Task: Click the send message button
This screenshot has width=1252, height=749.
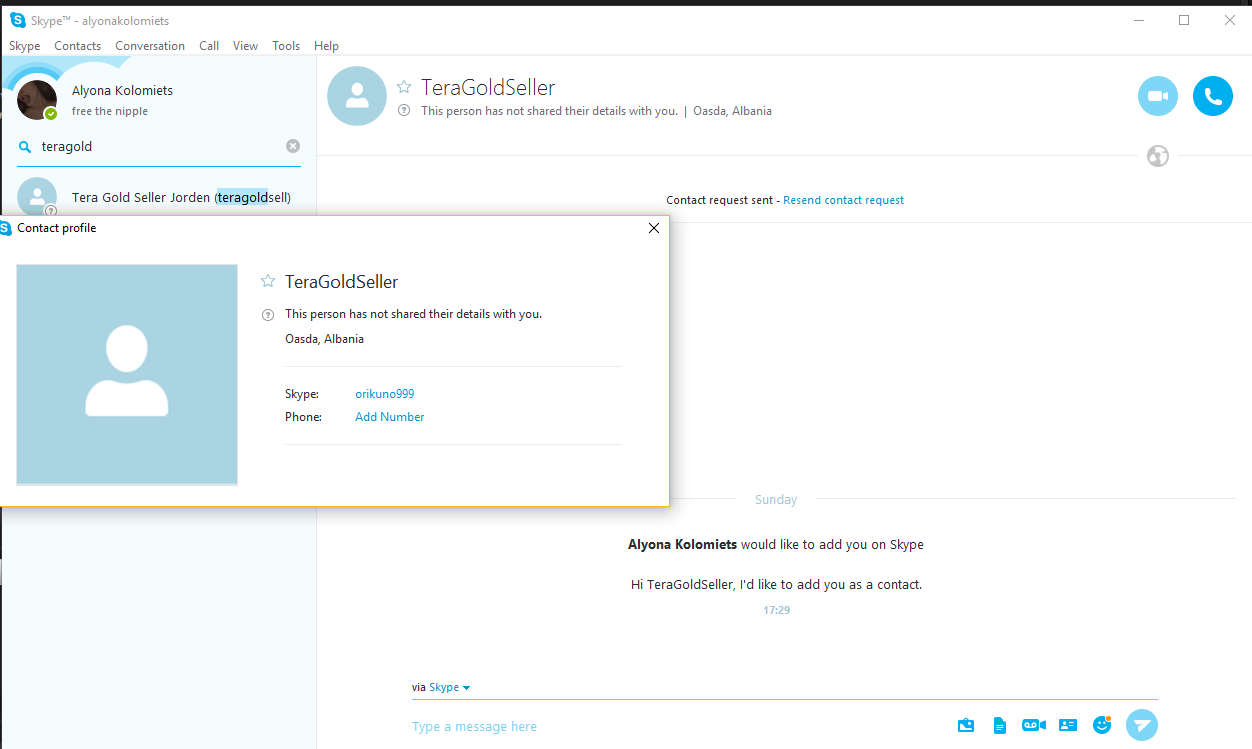Action: (1142, 724)
